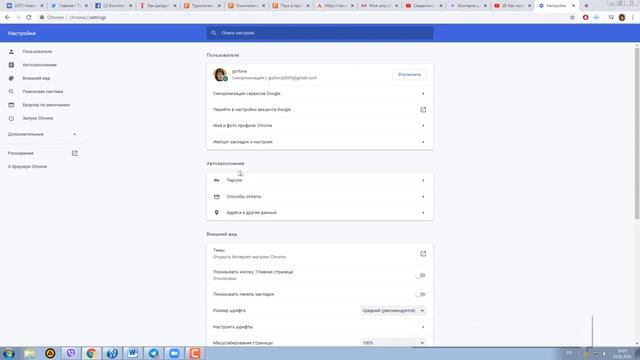Click the user profile photo
The height and width of the screenshot is (360, 640).
(220, 75)
